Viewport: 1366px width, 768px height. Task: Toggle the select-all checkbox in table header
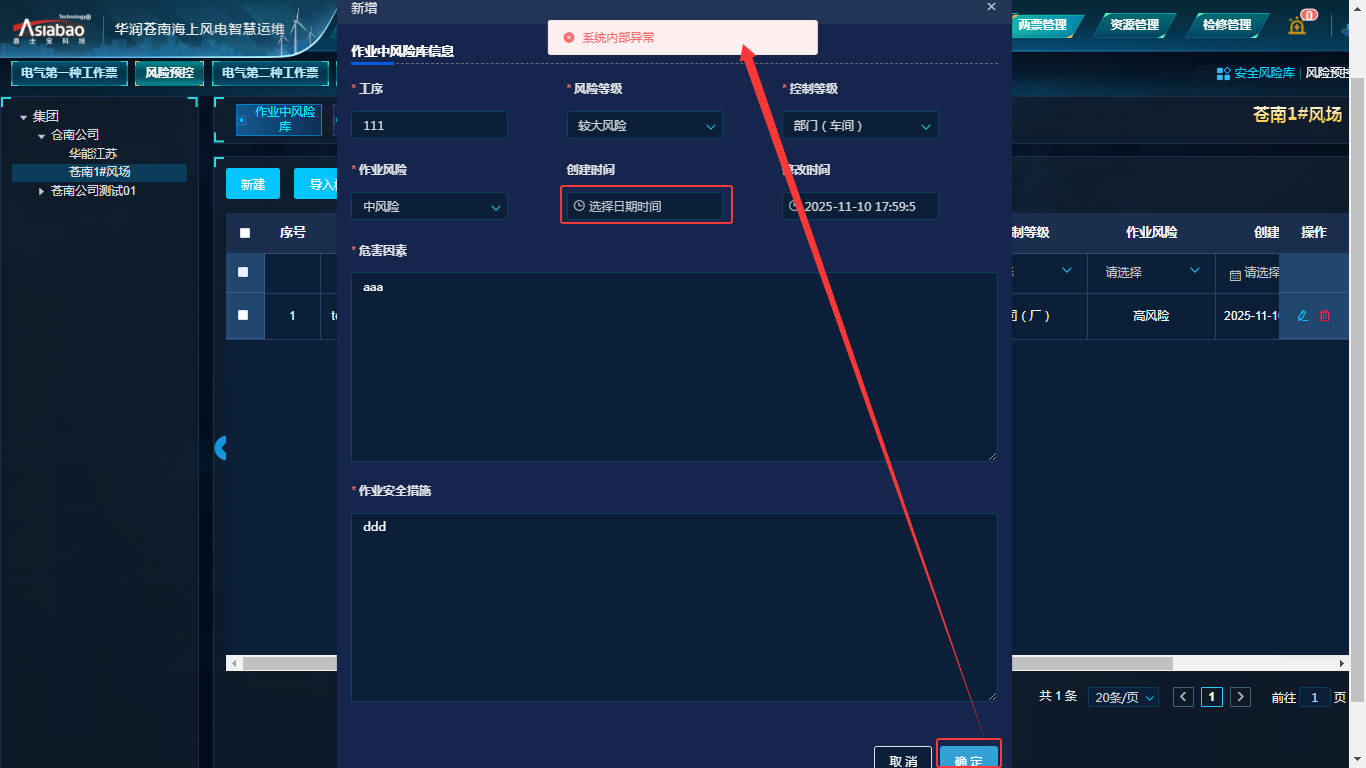pos(245,233)
